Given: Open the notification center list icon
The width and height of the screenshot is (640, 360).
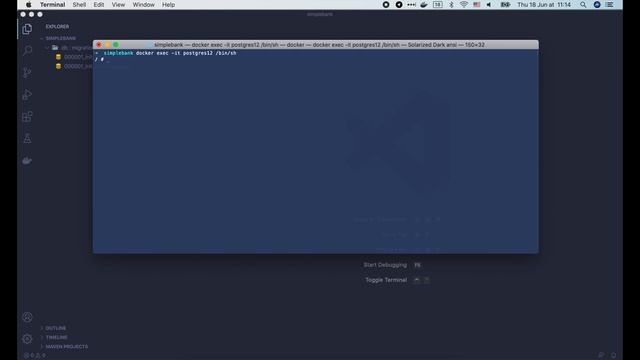Looking at the screenshot, I should [609, 5].
